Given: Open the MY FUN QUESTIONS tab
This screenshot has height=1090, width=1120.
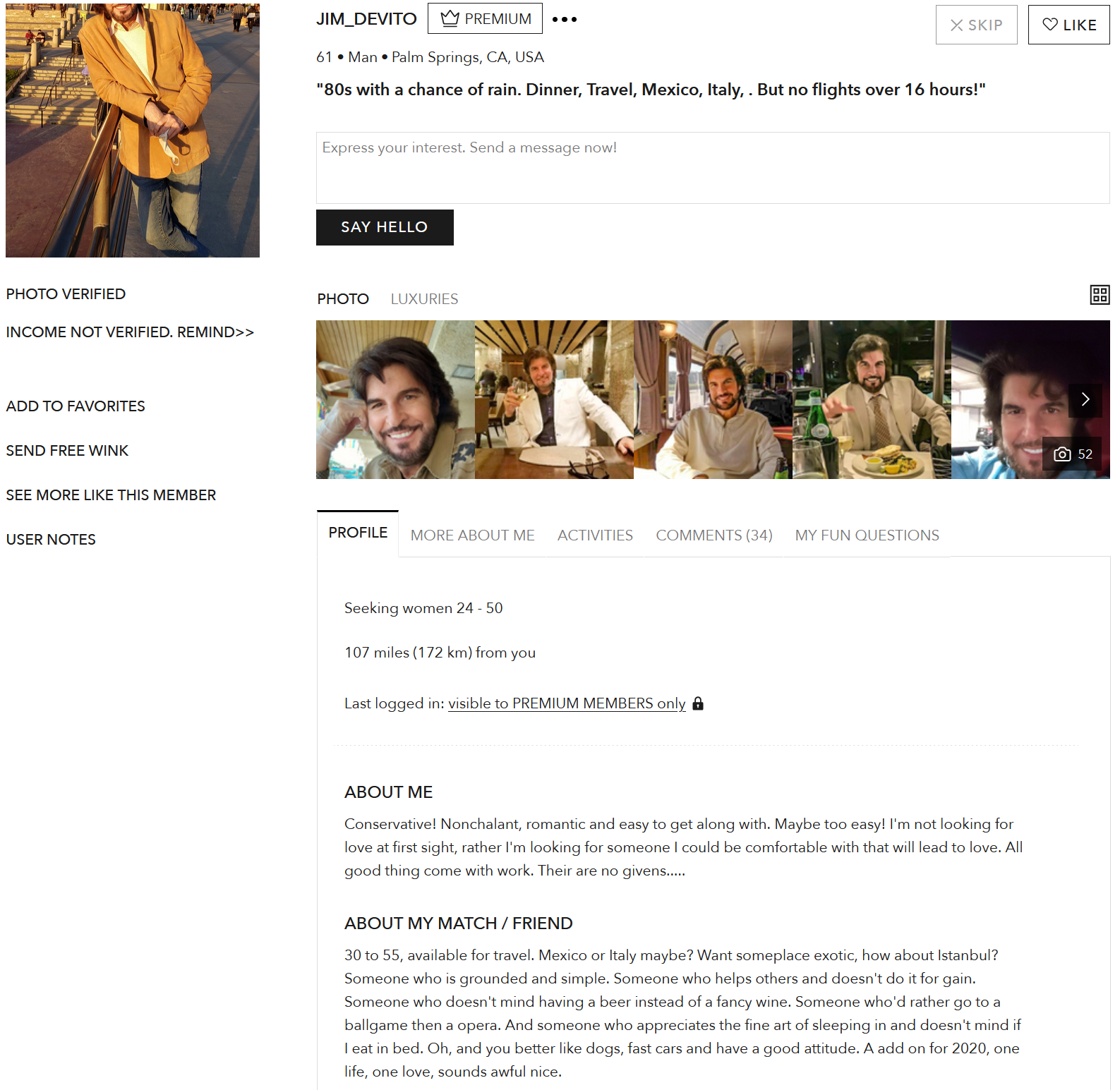Looking at the screenshot, I should click(867, 535).
